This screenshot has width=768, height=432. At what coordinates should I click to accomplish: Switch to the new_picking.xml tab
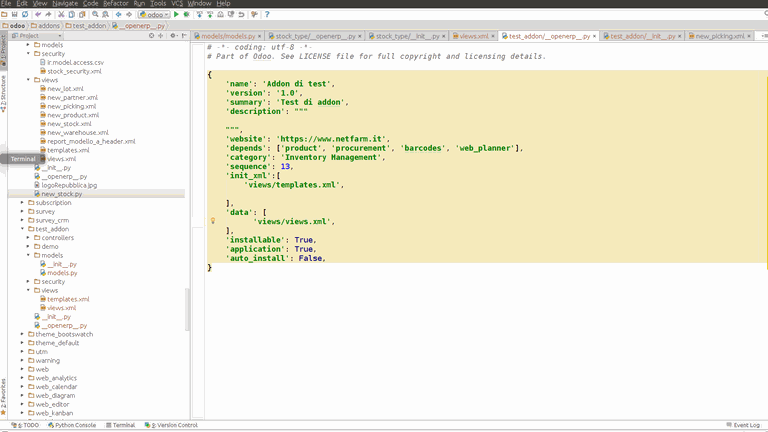(720, 36)
